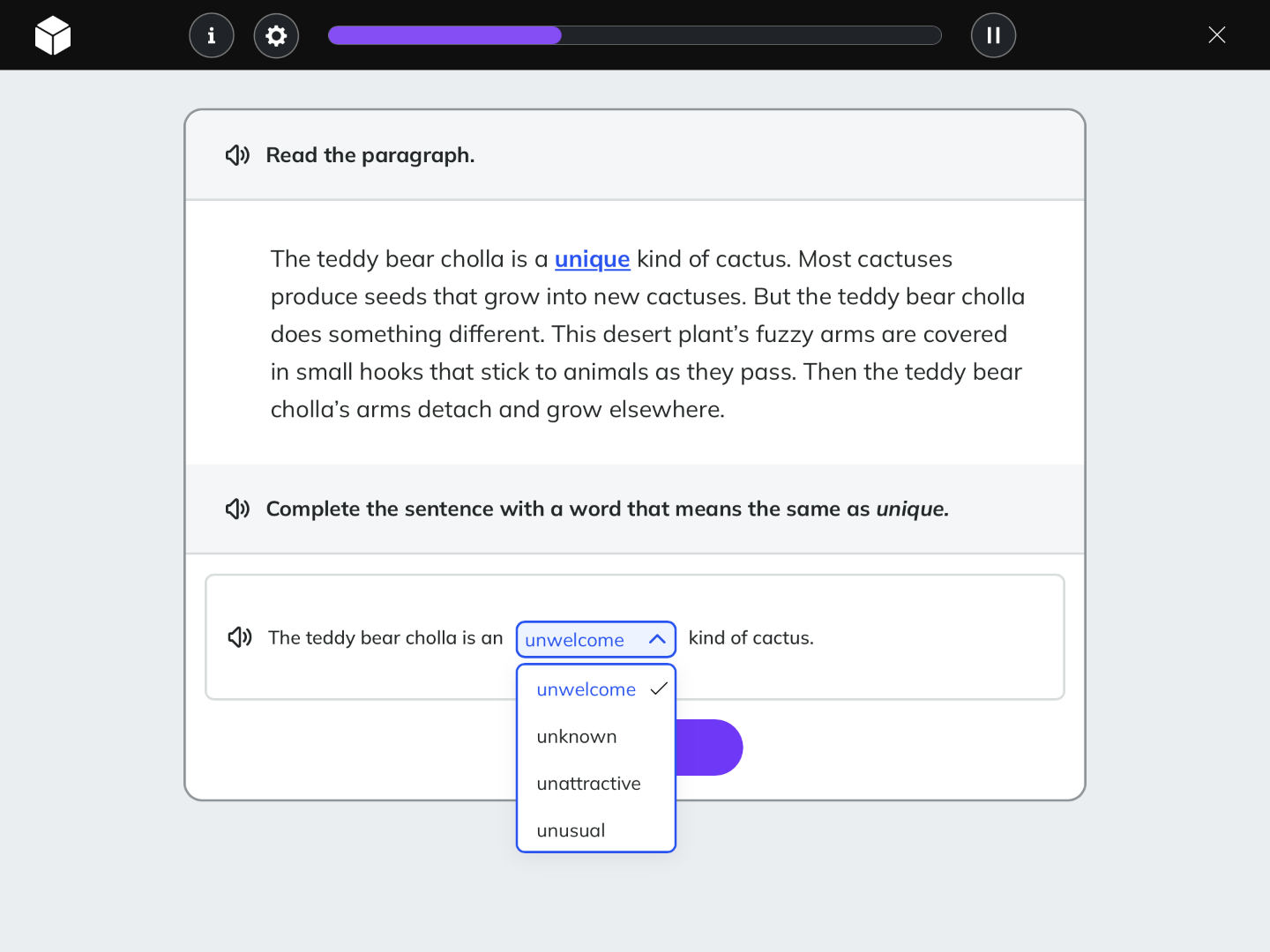
Task: Click the app logo in the top left
Action: click(x=53, y=35)
